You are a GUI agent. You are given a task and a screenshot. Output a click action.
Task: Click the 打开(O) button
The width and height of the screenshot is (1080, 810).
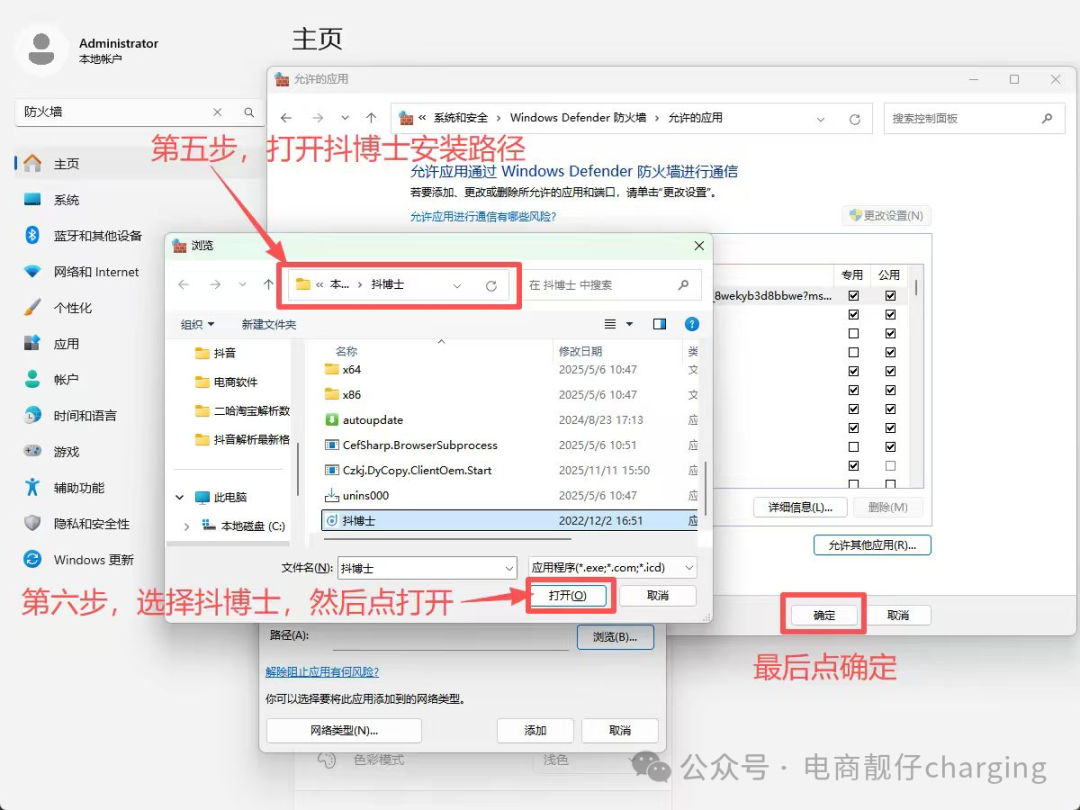tap(570, 595)
